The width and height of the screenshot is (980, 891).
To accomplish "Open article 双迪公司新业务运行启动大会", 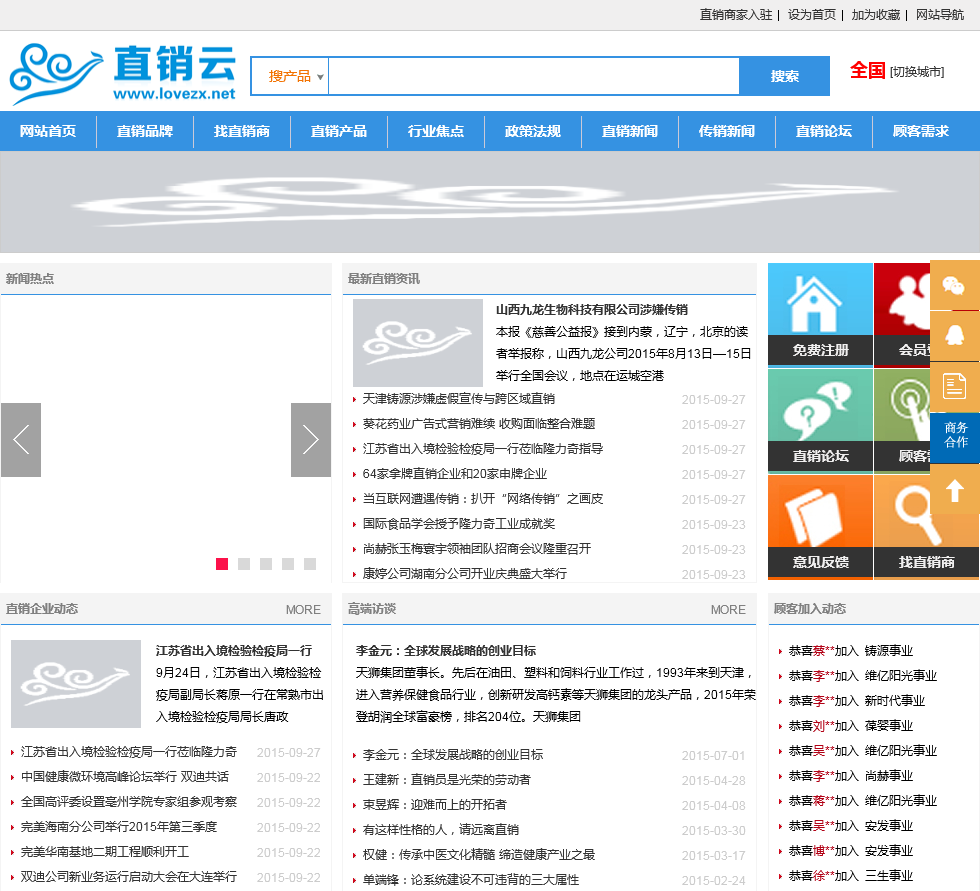I will point(129,877).
